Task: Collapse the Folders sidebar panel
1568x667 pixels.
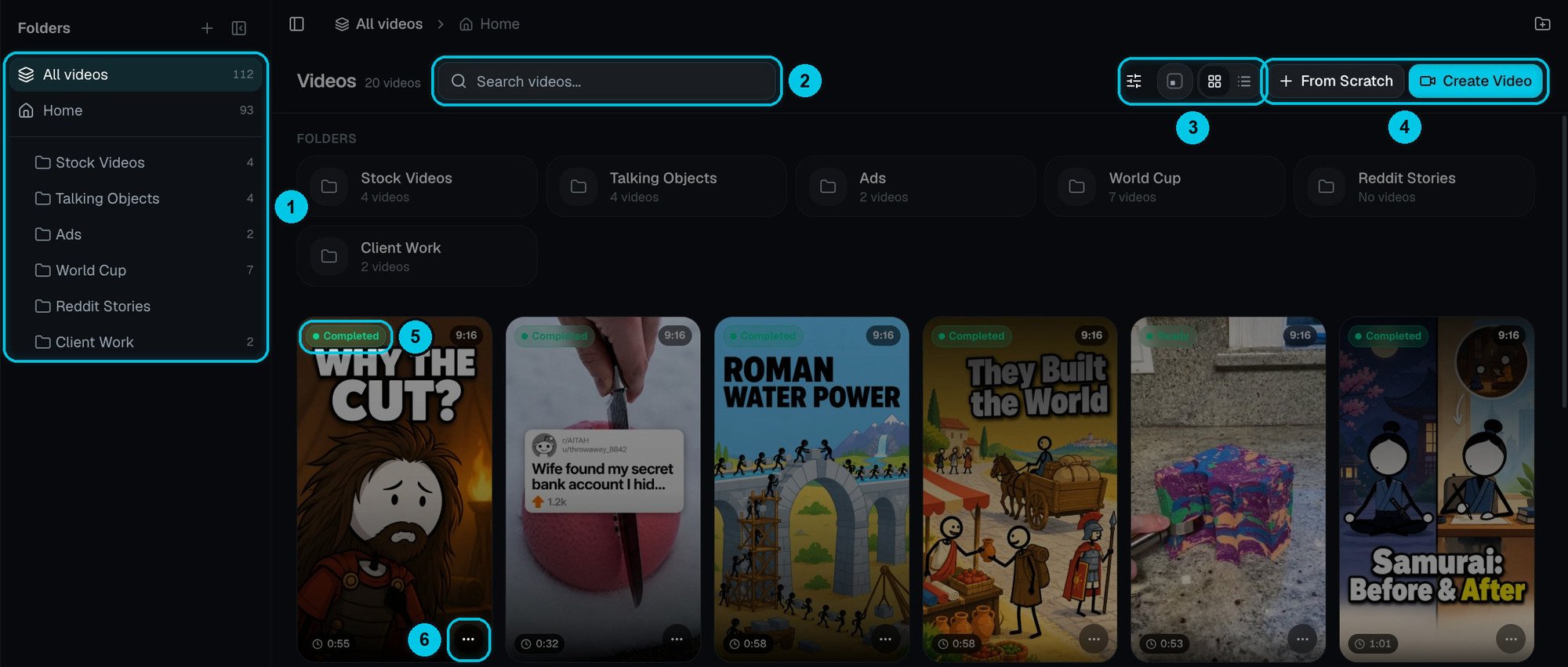Action: click(x=239, y=28)
